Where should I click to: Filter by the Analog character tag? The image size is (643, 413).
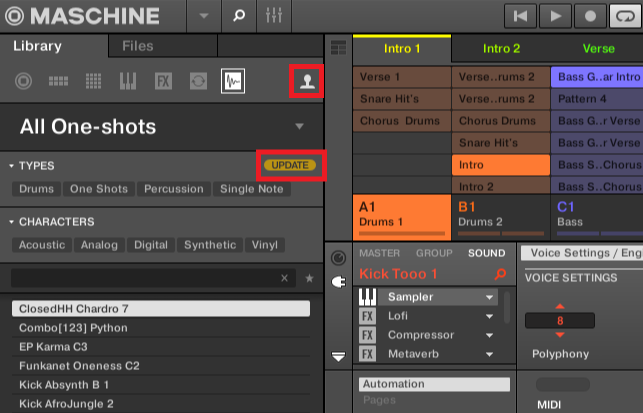click(x=99, y=245)
